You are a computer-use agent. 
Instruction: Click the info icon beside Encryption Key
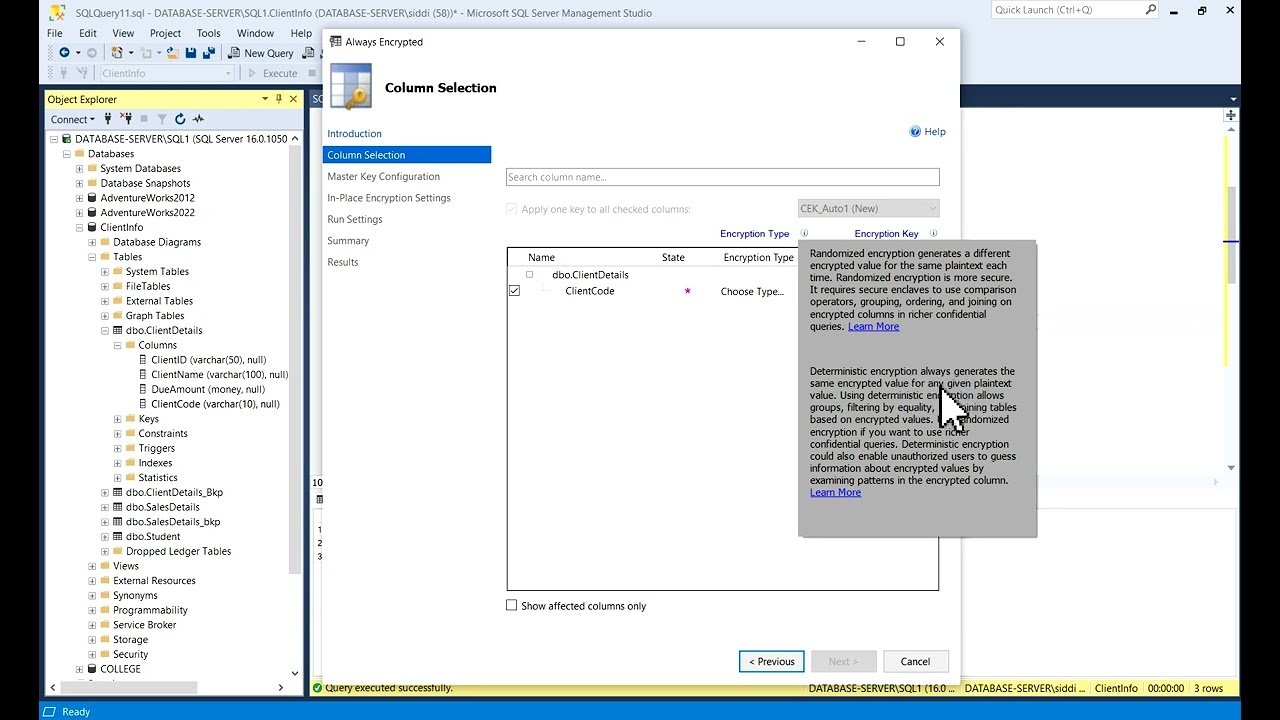(933, 233)
